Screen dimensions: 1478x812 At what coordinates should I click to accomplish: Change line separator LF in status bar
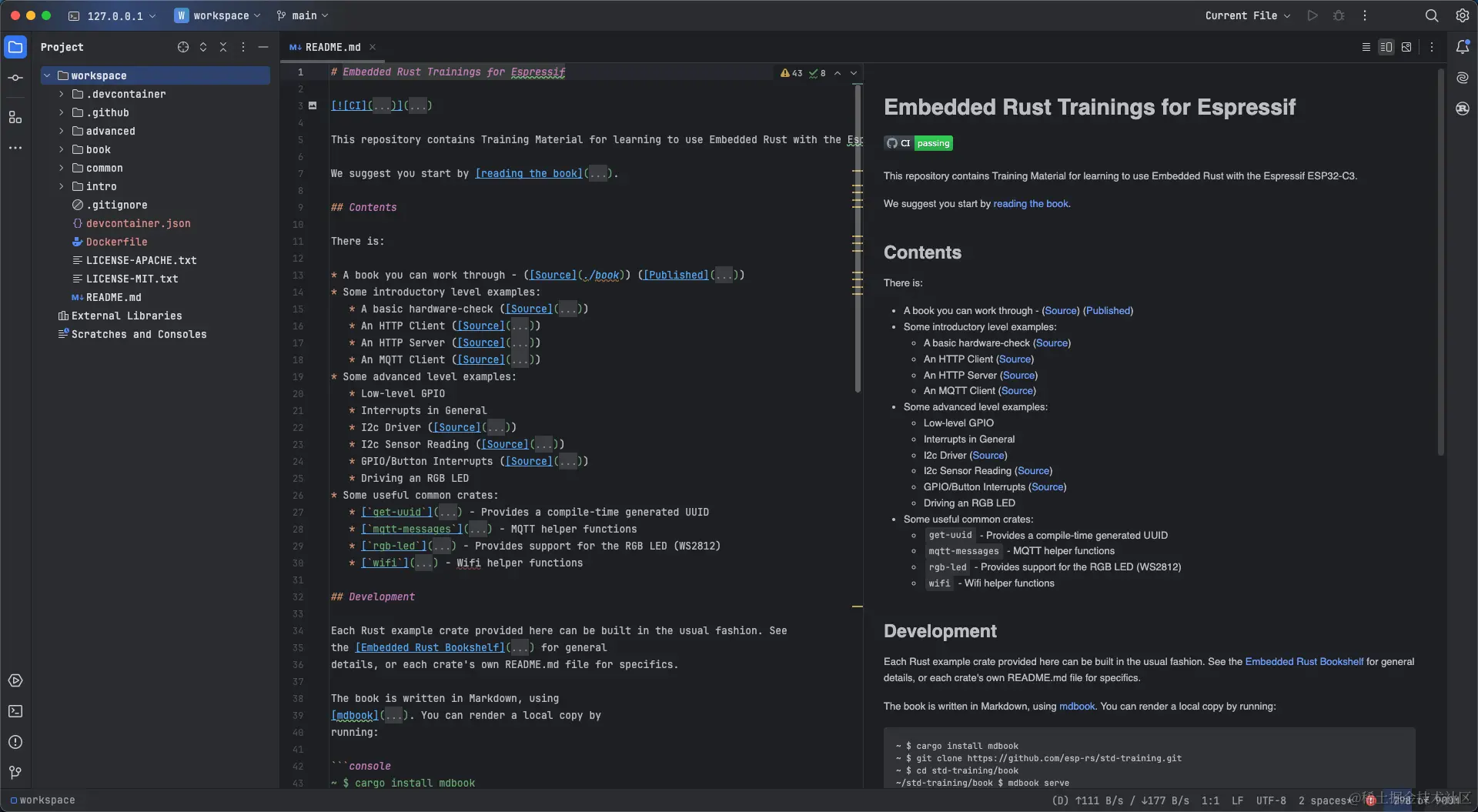pos(1237,800)
